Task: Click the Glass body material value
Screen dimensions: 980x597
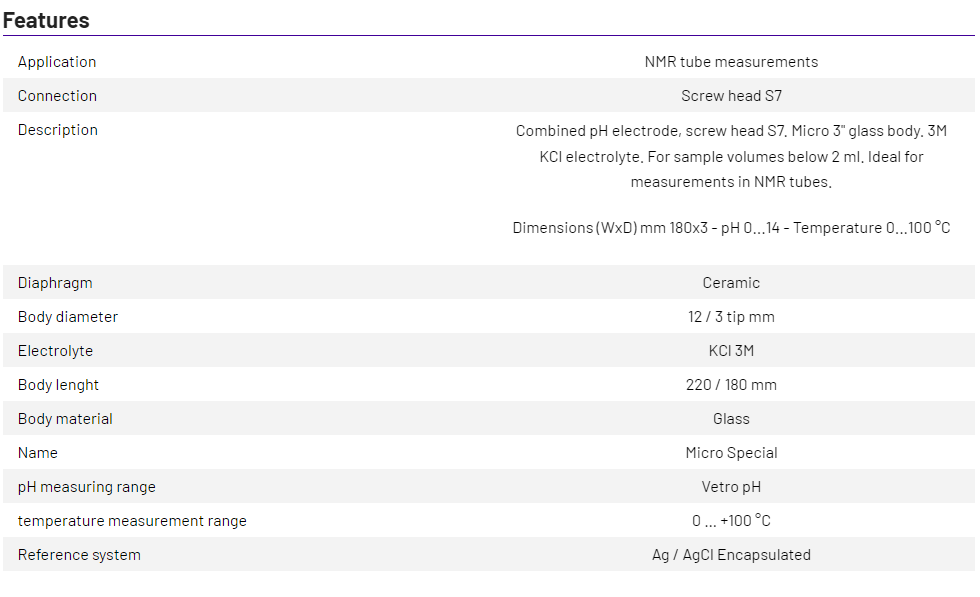Action: coord(731,419)
